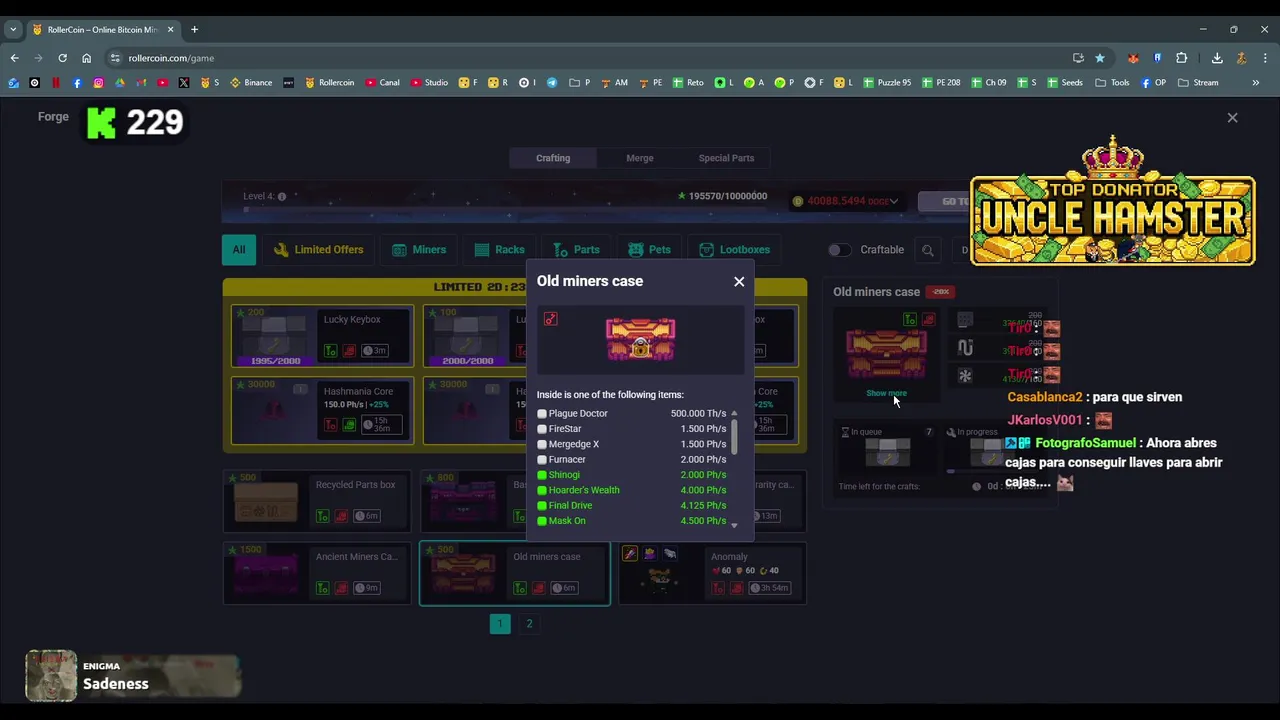Filter by Racks category
The width and height of the screenshot is (1280, 720).
coord(500,250)
